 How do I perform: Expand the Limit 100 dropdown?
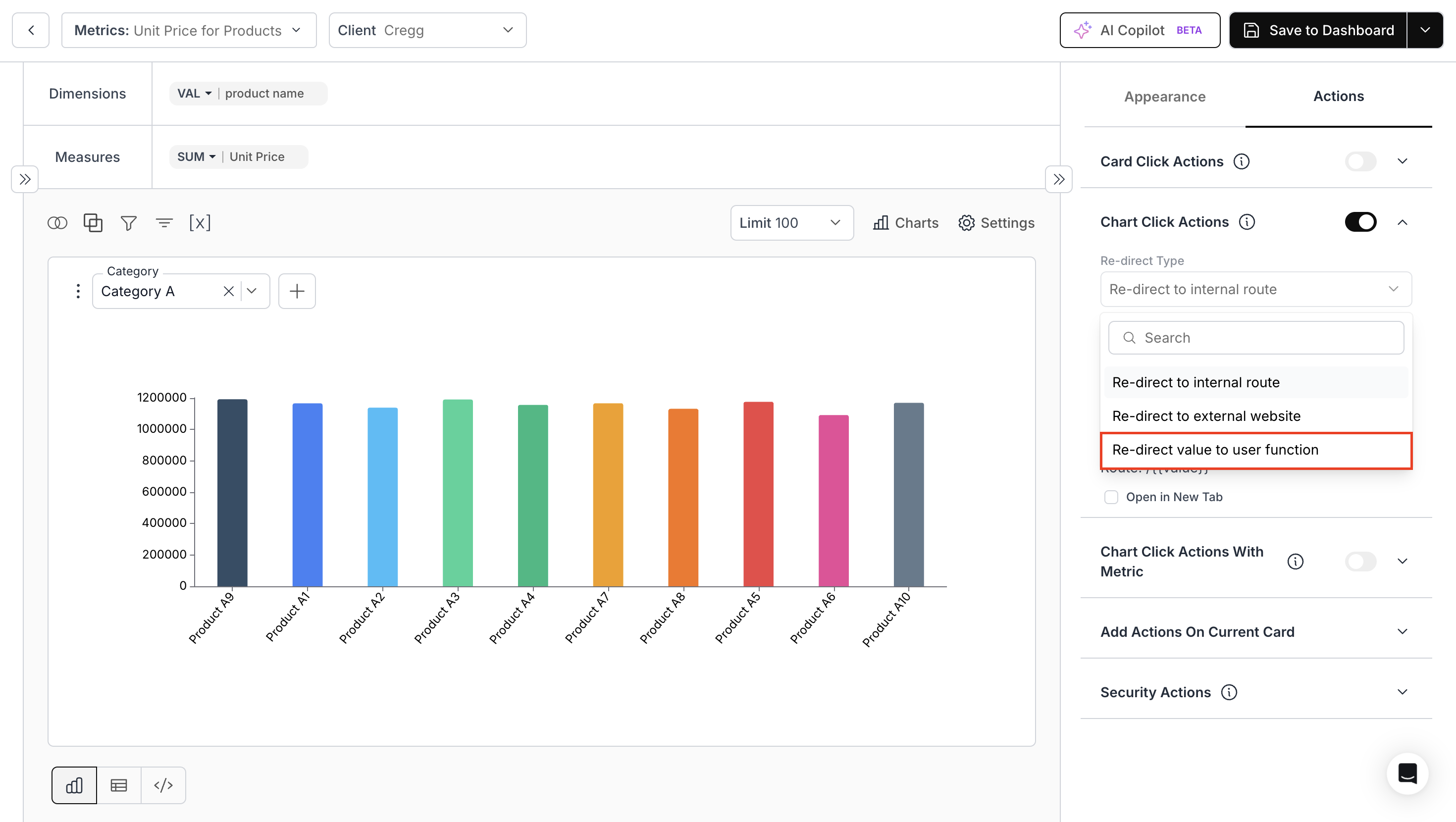pyautogui.click(x=791, y=223)
